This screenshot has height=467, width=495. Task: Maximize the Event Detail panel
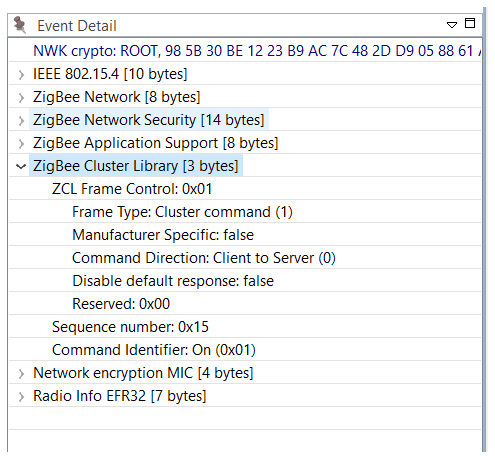click(x=470, y=23)
